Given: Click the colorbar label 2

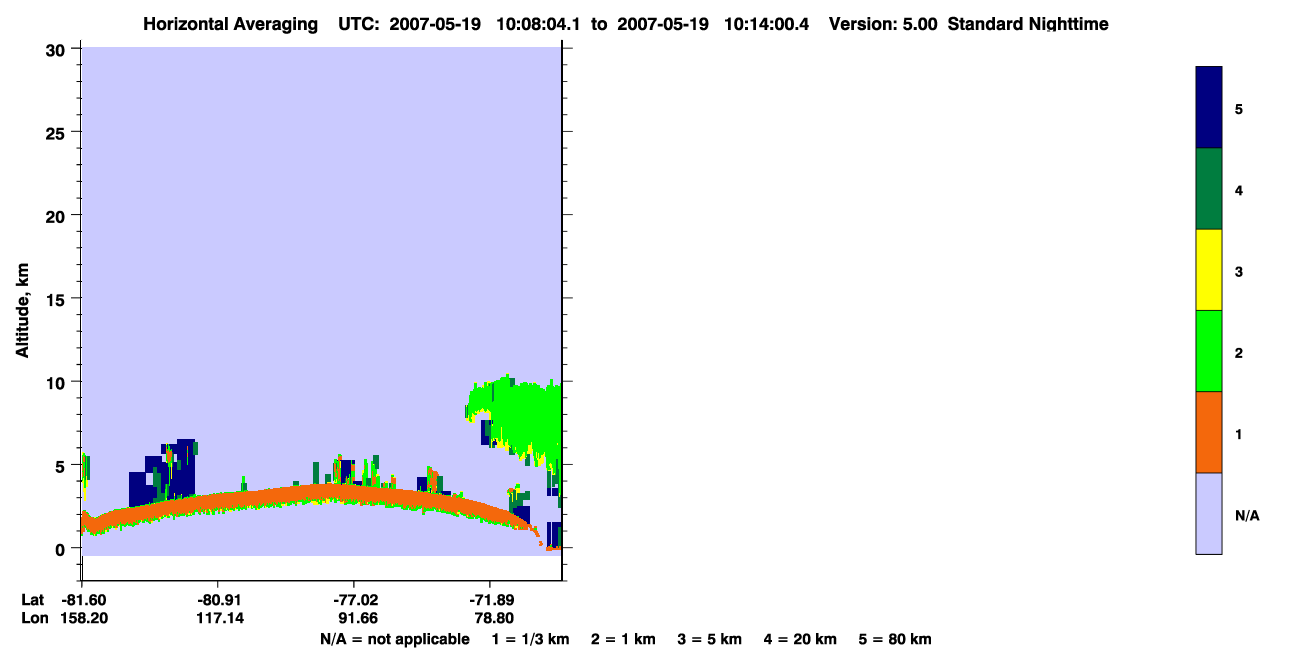Looking at the screenshot, I should (1239, 352).
